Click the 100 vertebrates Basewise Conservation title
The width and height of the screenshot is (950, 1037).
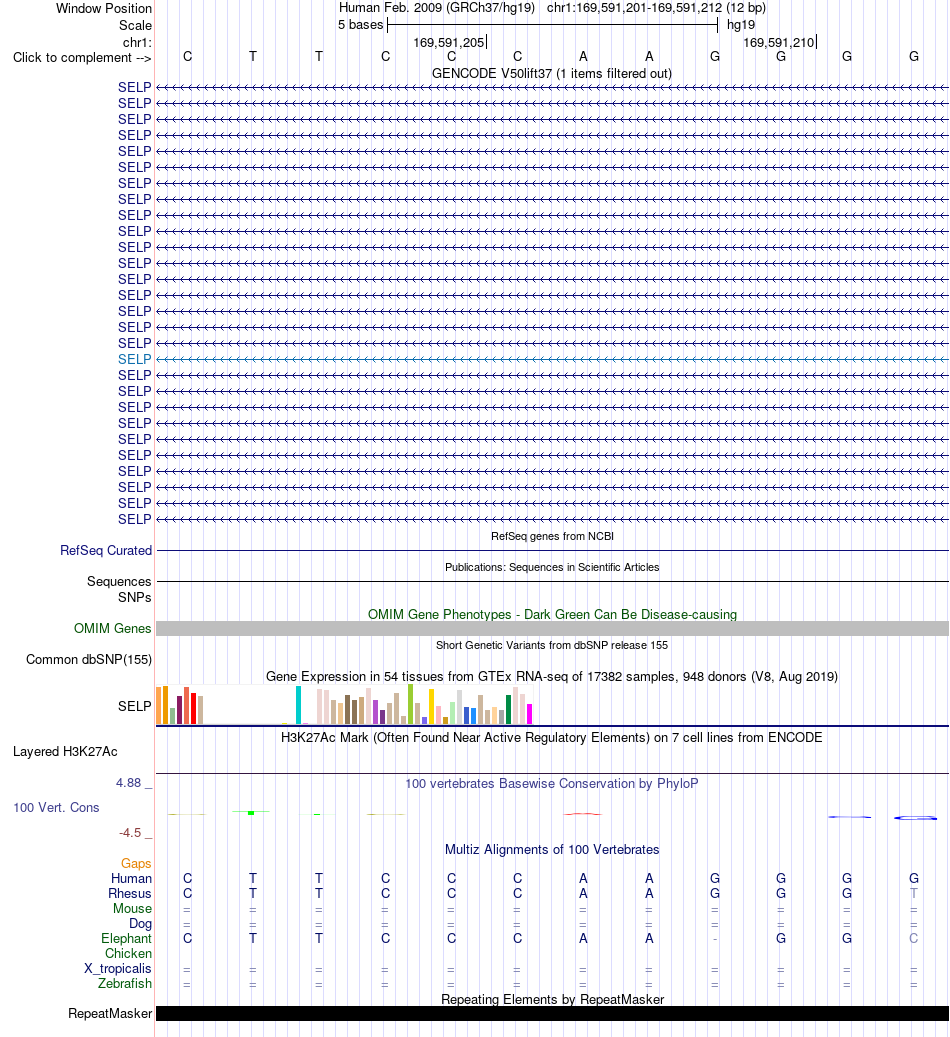[x=552, y=784]
